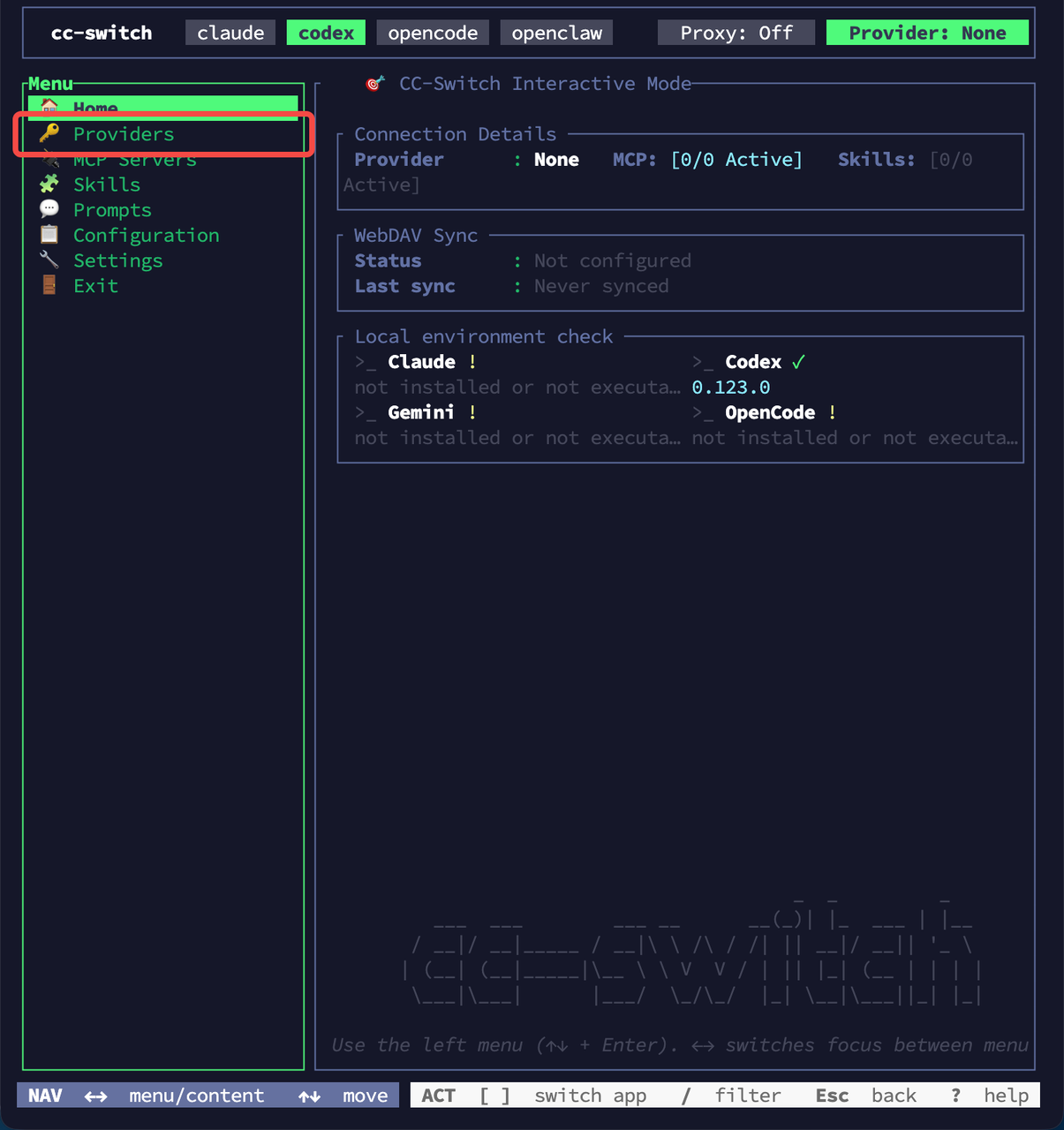Click the cc-switch title
The image size is (1064, 1130).
click(102, 33)
